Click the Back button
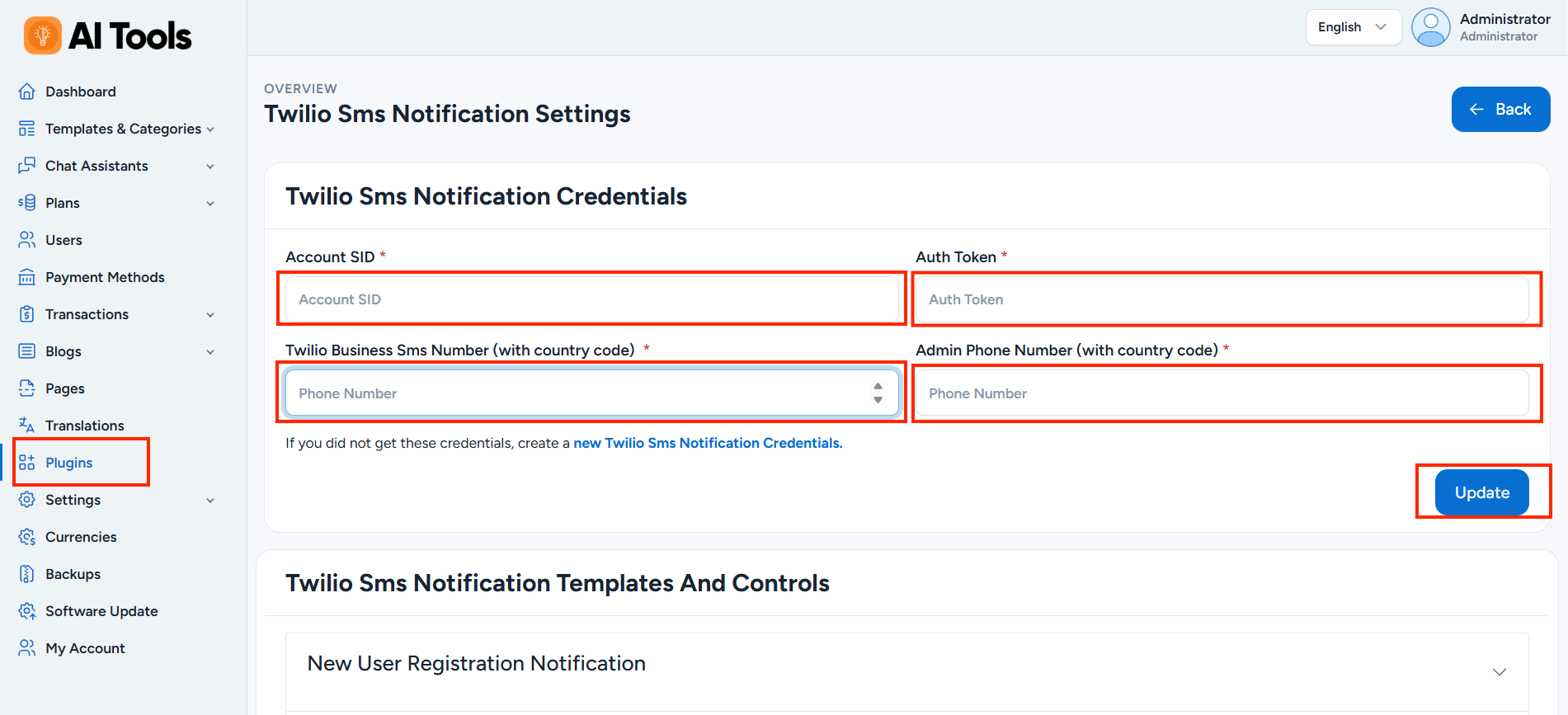This screenshot has height=715, width=1568. 1500,109
